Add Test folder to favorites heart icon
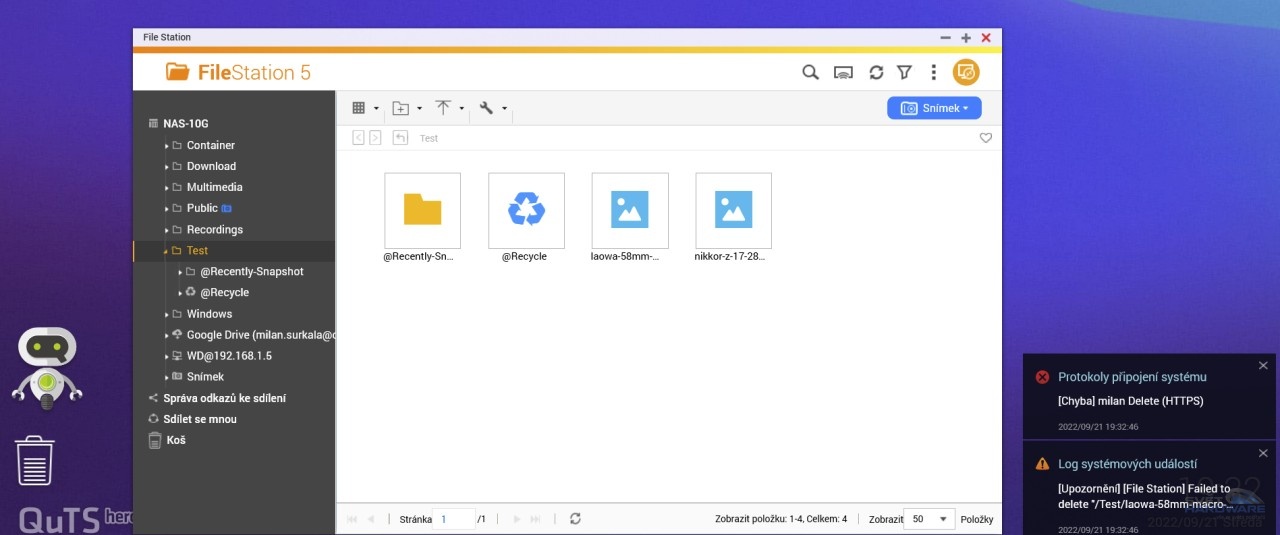Image resolution: width=1280 pixels, height=535 pixels. 985,138
